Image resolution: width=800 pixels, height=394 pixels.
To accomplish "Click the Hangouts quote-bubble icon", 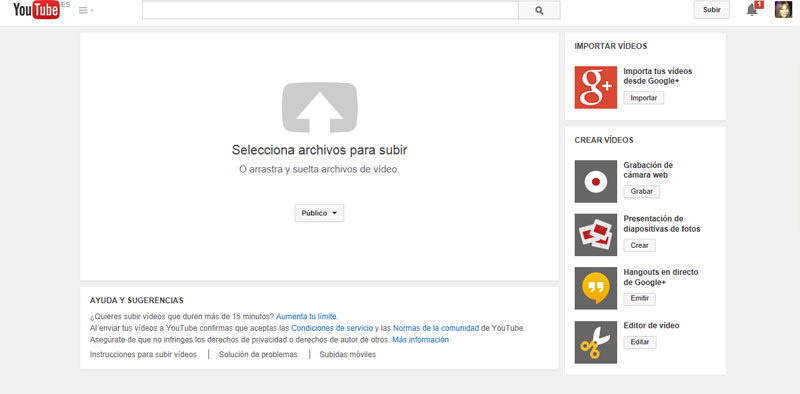I will [x=595, y=288].
